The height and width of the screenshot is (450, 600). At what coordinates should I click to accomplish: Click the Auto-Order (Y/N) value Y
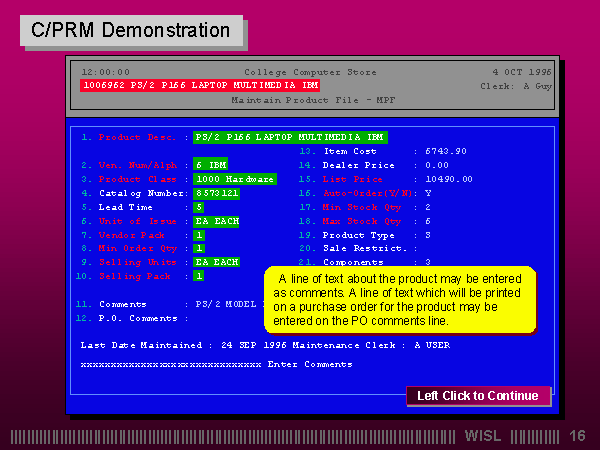click(428, 192)
